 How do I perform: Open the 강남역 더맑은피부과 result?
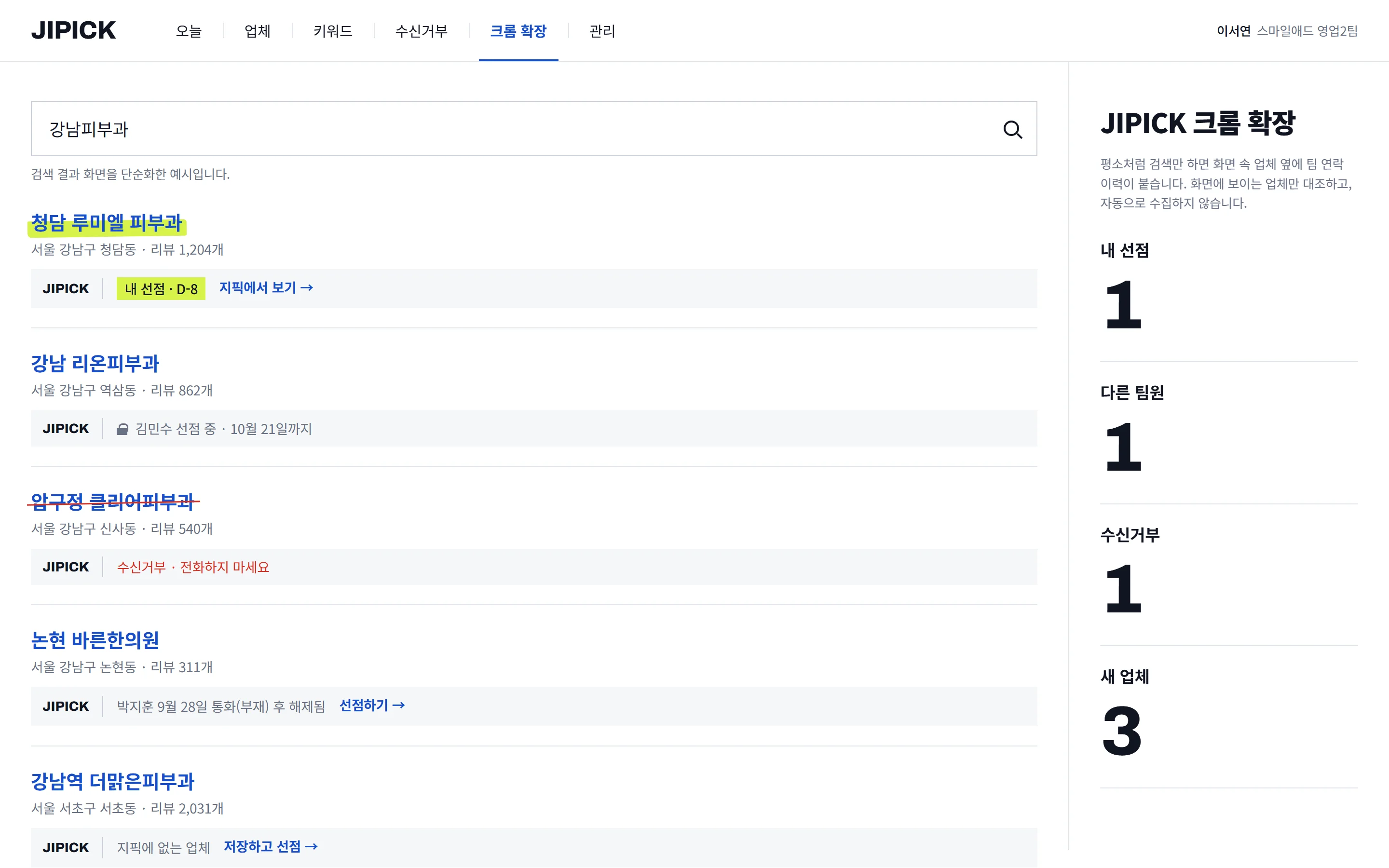click(x=112, y=781)
